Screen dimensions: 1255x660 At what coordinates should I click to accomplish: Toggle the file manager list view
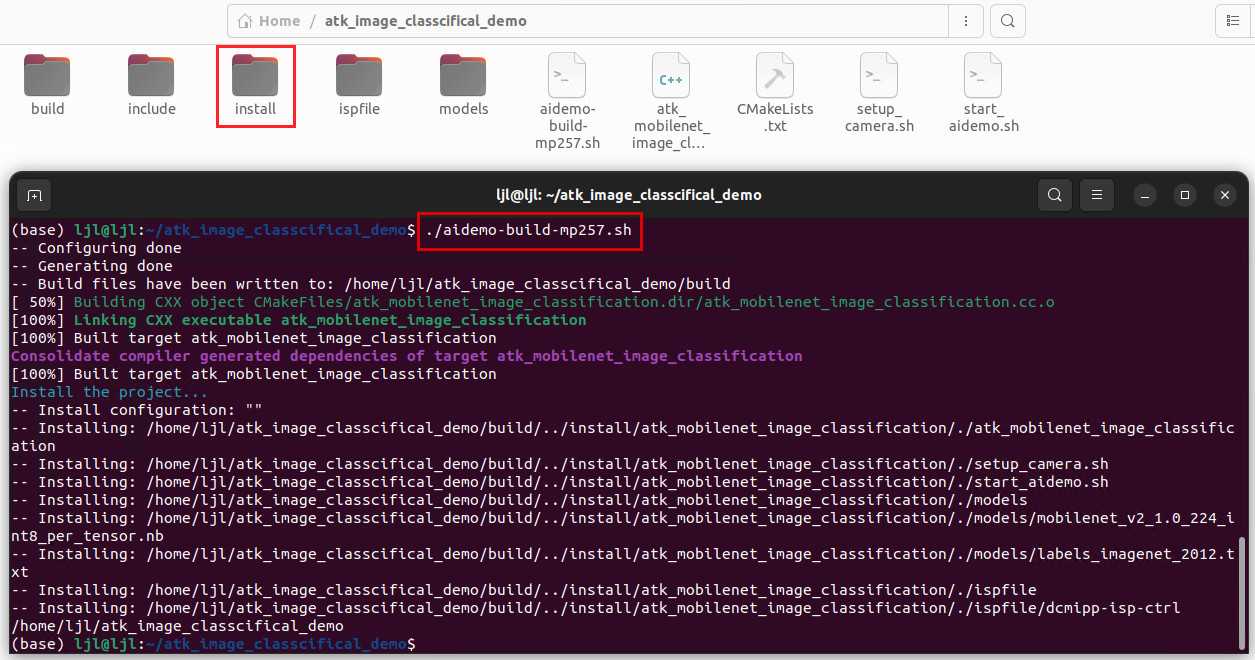[x=1234, y=20]
